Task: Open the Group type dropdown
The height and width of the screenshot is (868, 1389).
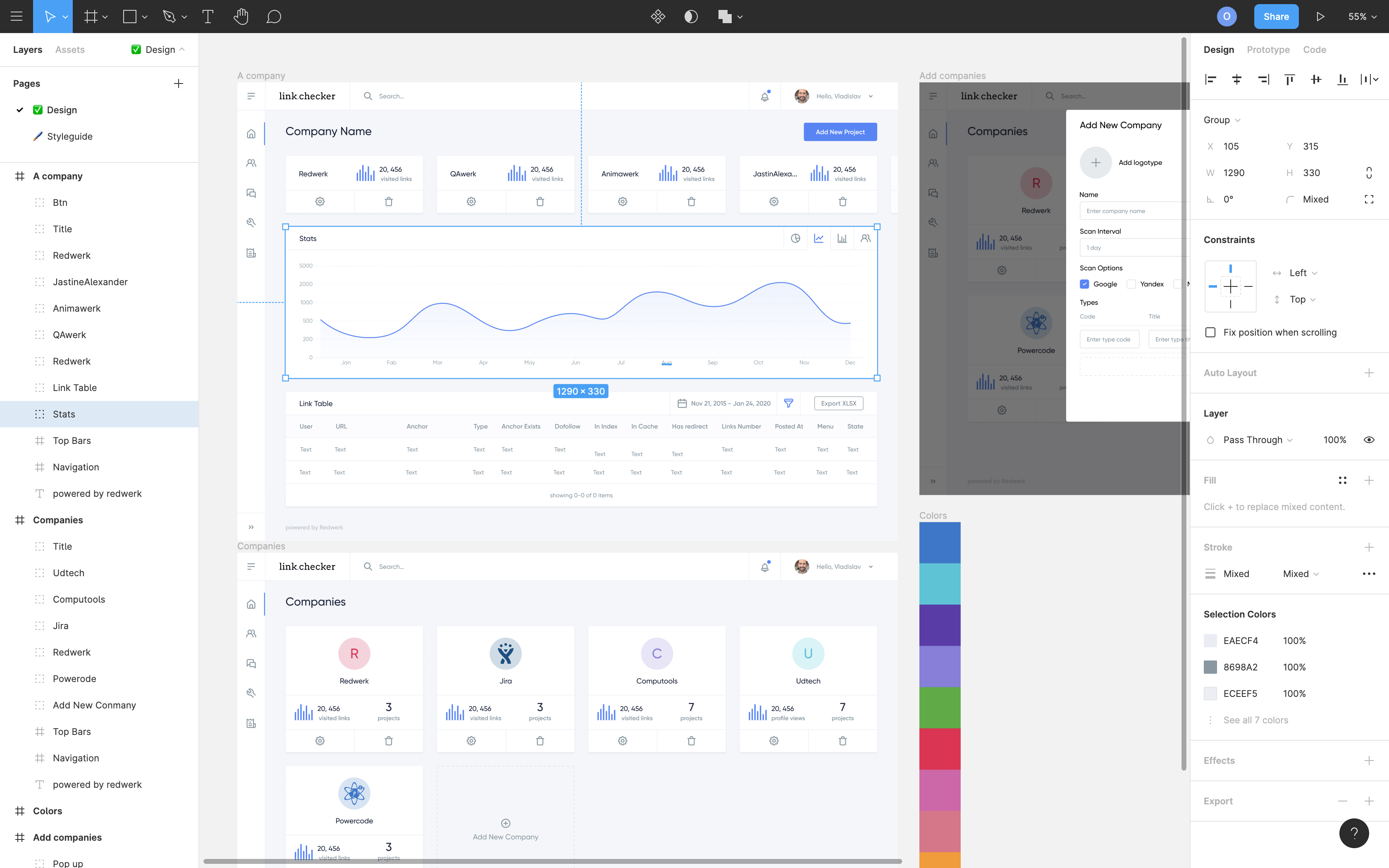Action: 1222,120
